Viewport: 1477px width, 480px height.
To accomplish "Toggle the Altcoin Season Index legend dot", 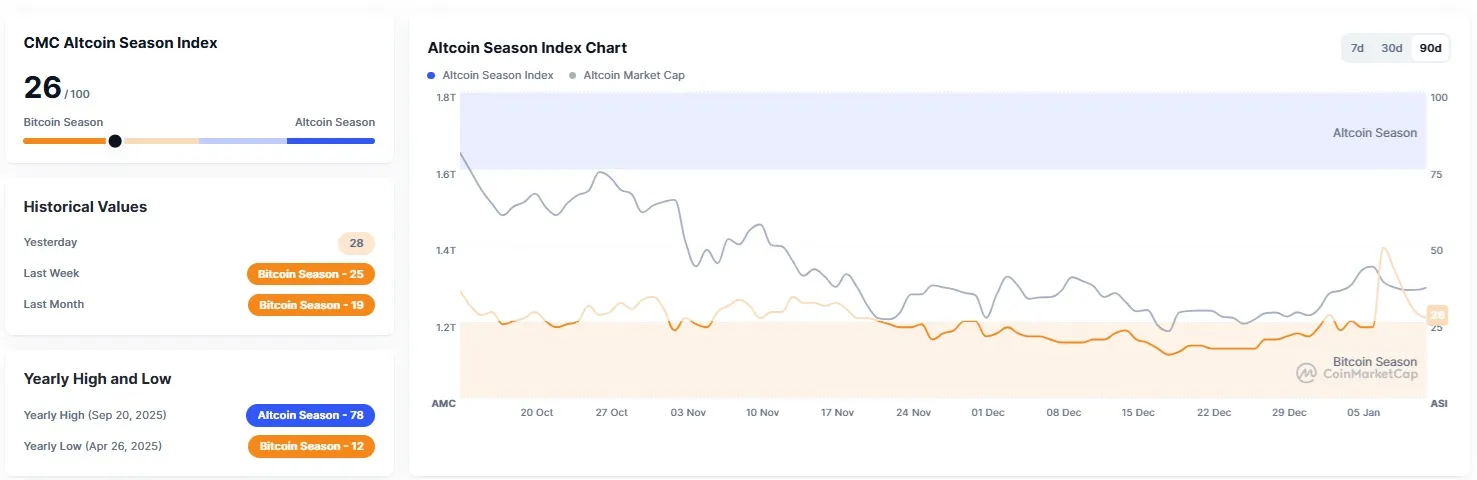I will (431, 75).
